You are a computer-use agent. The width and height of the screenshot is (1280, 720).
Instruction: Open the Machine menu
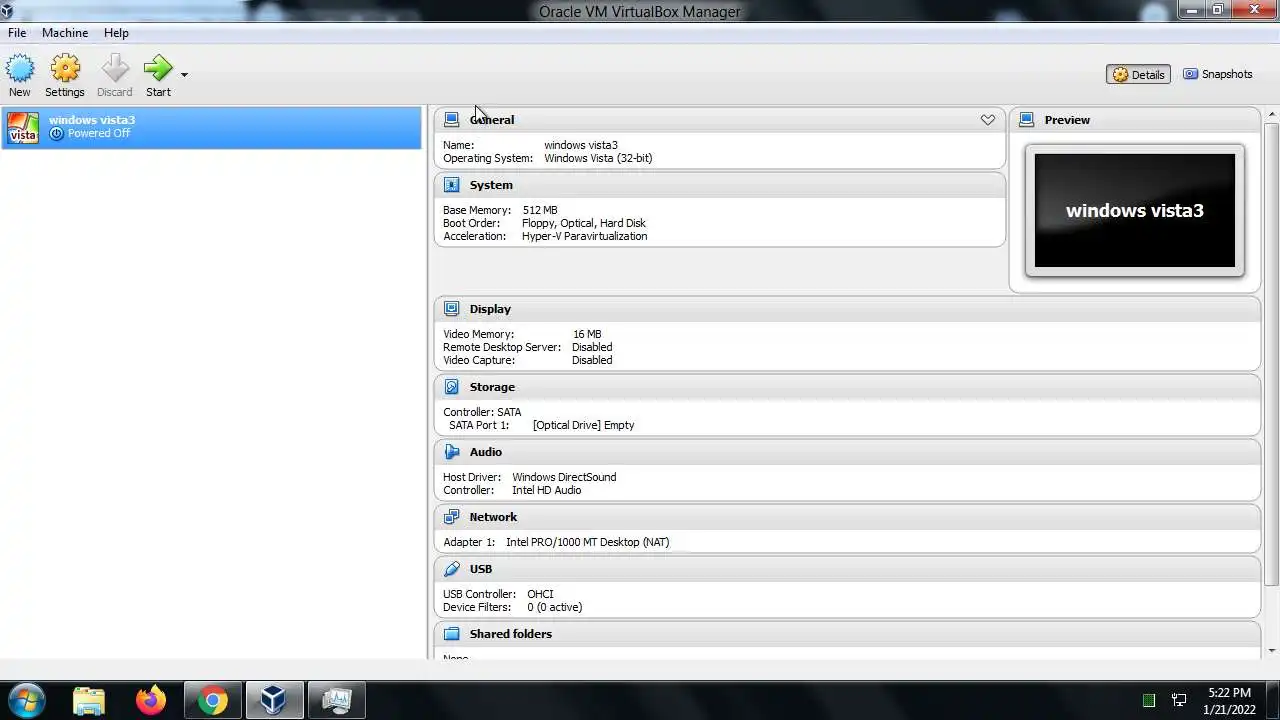coord(65,33)
